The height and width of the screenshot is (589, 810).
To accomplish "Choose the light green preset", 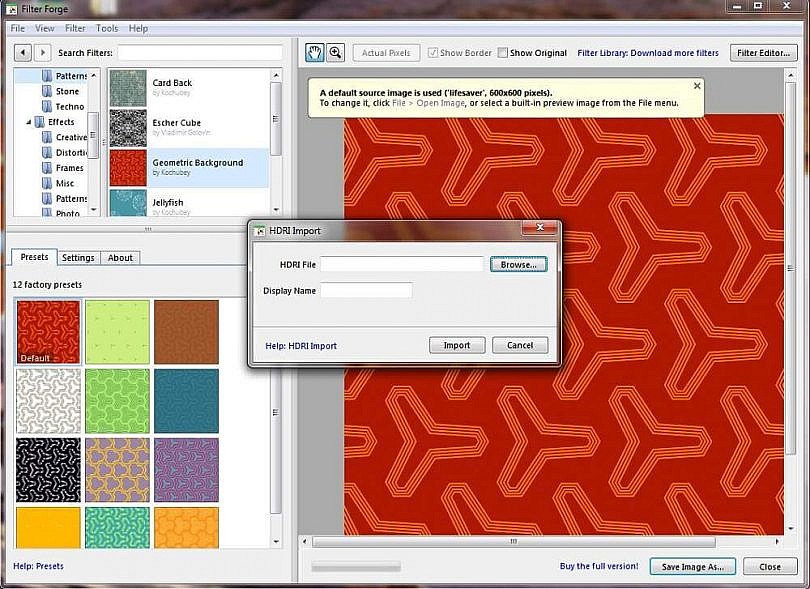I will point(117,332).
